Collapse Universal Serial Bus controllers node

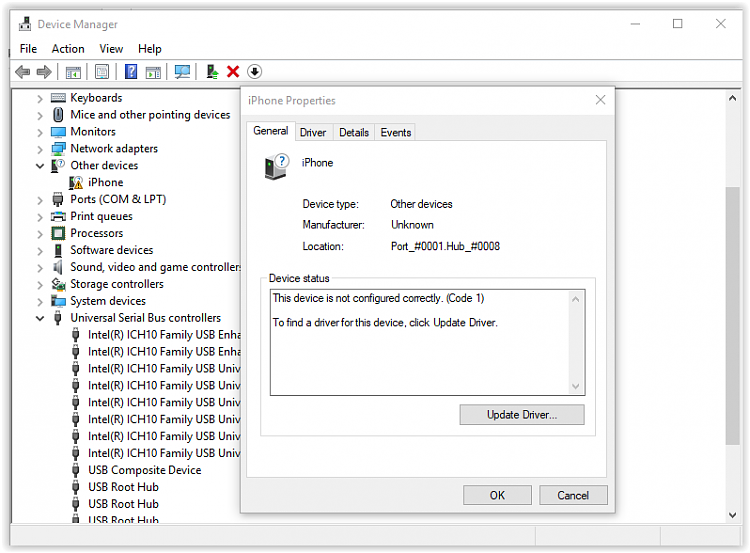[x=40, y=319]
